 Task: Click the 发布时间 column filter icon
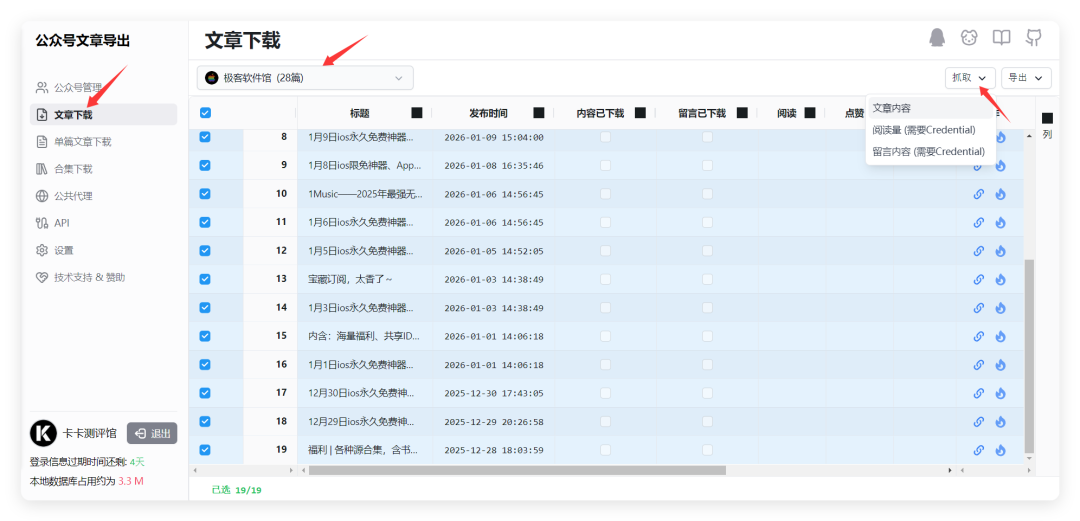pyautogui.click(x=539, y=113)
